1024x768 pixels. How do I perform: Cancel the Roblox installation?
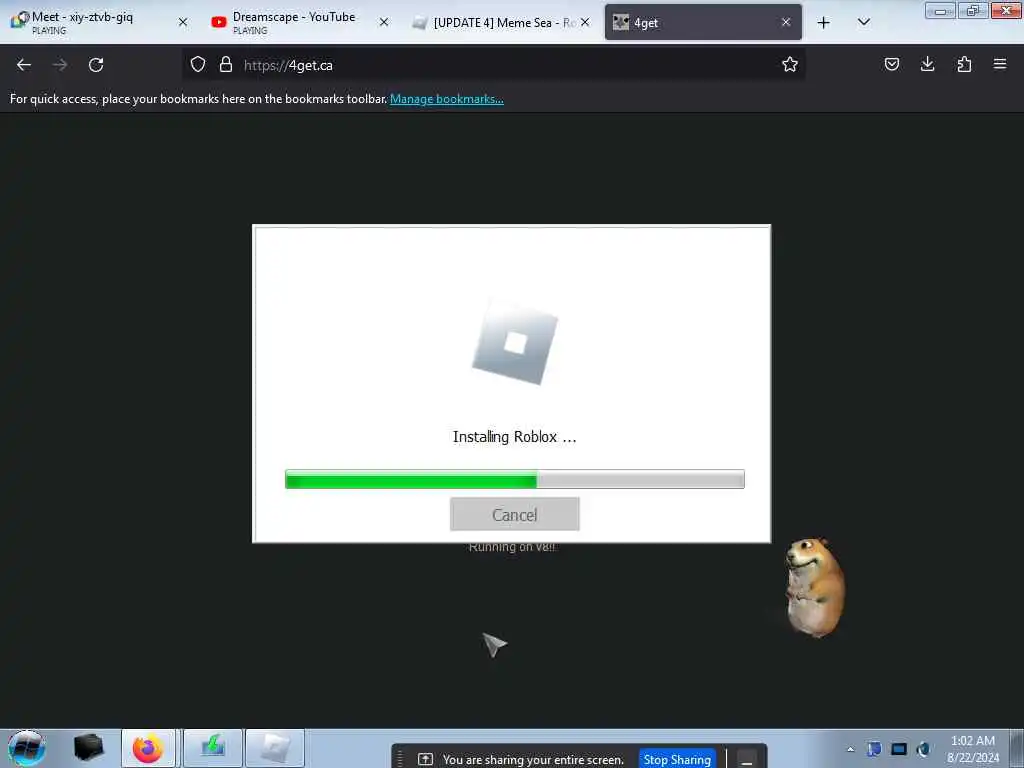[x=515, y=515]
